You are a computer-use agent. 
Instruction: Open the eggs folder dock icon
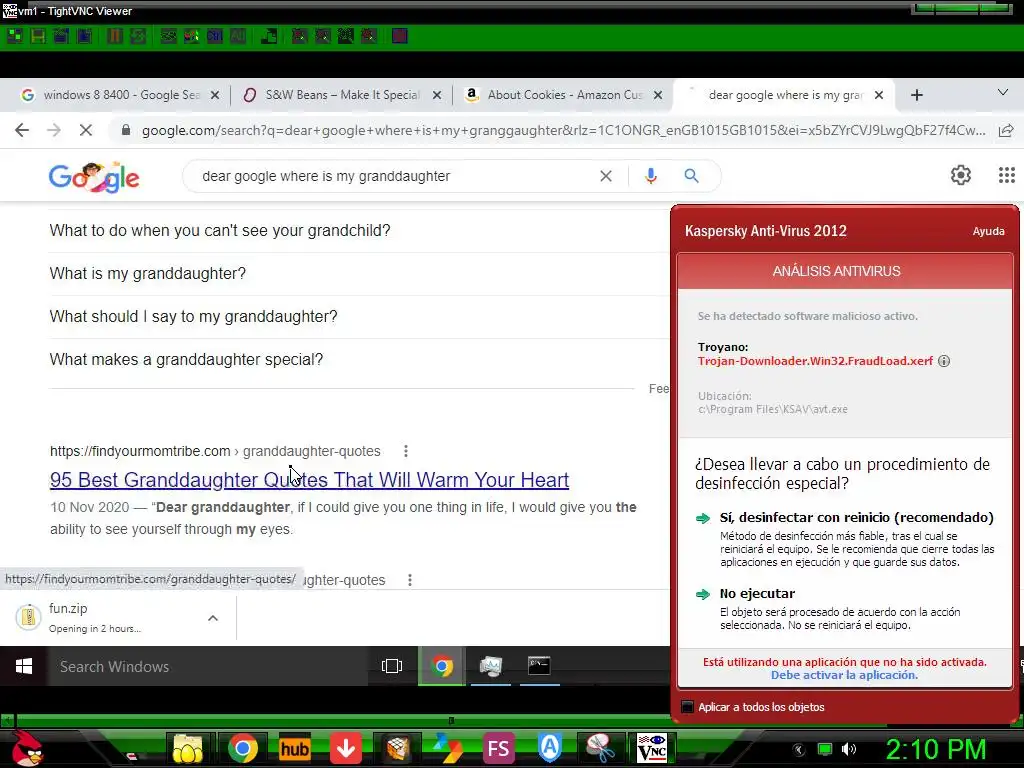point(187,748)
